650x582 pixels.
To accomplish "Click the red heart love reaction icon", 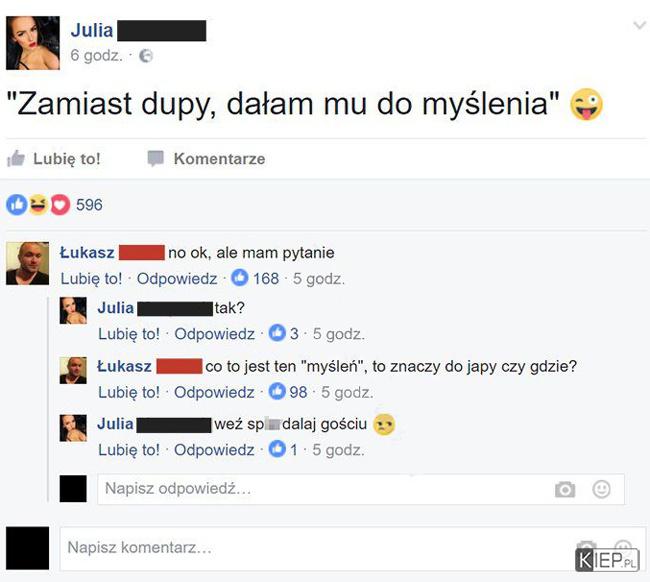I will pos(61,205).
